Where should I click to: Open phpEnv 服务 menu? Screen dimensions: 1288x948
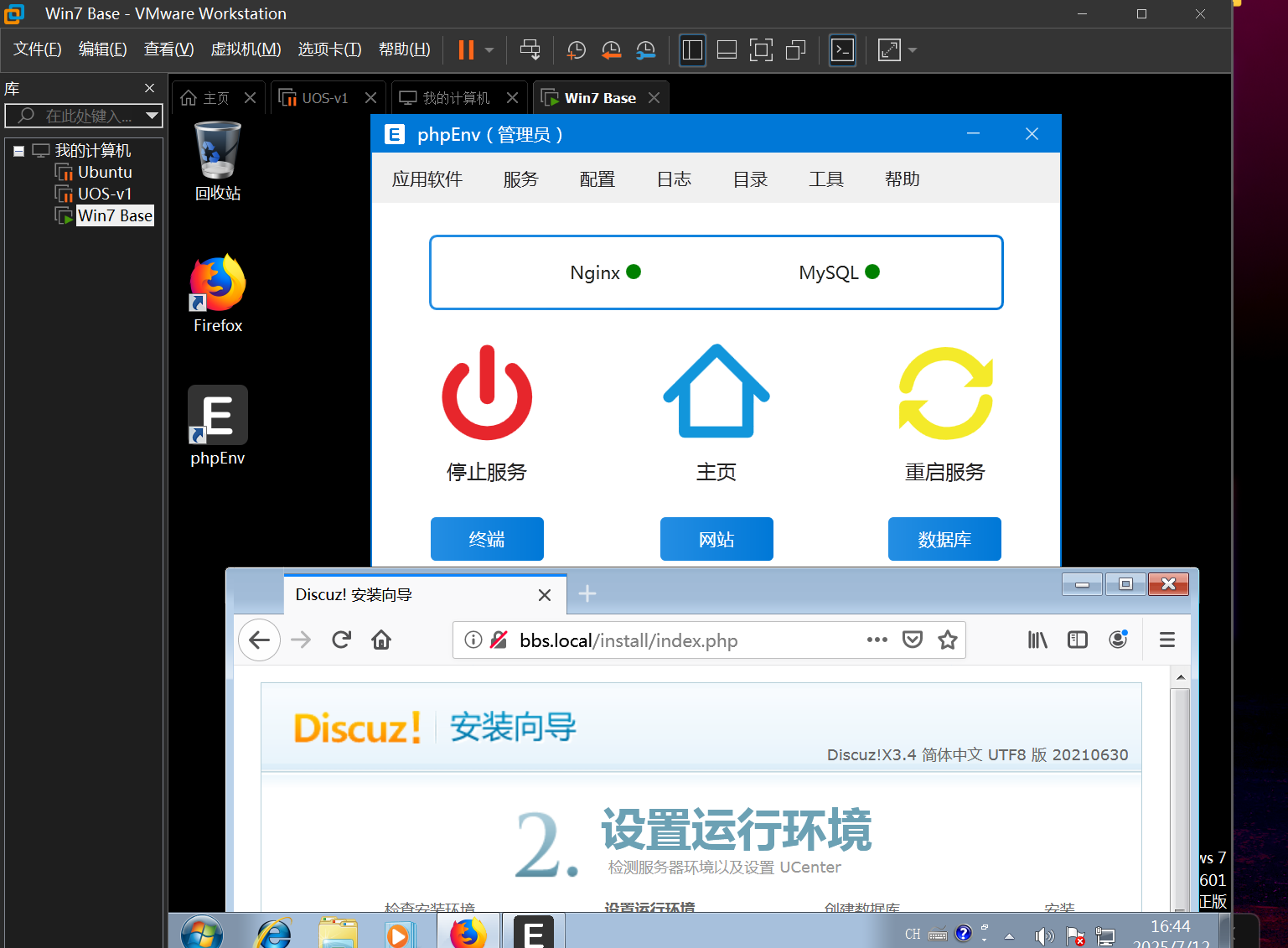coord(520,179)
